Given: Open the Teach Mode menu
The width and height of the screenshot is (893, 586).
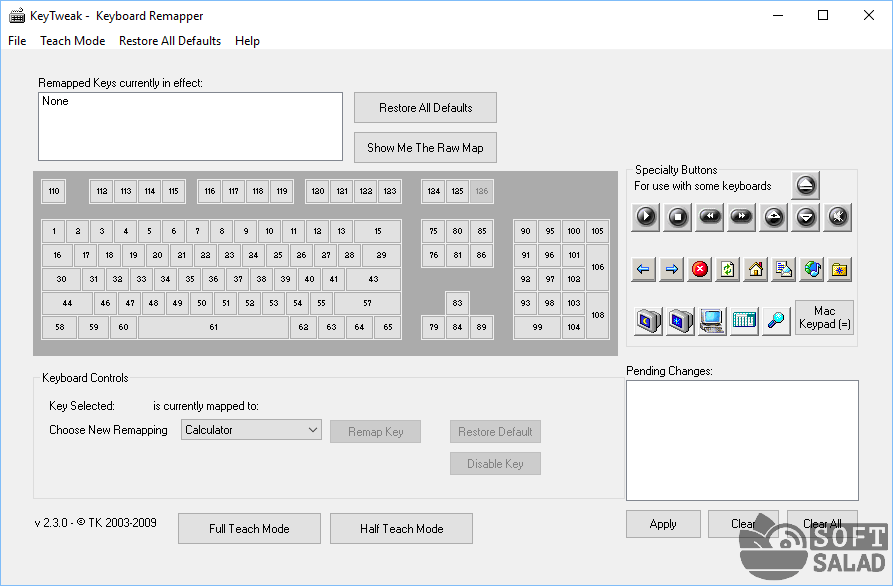Looking at the screenshot, I should [x=72, y=41].
